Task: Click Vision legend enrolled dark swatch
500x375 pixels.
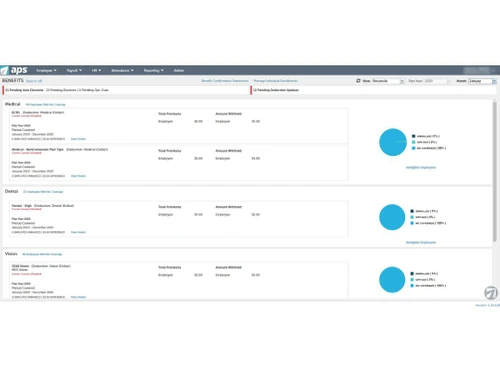Action: [412, 273]
